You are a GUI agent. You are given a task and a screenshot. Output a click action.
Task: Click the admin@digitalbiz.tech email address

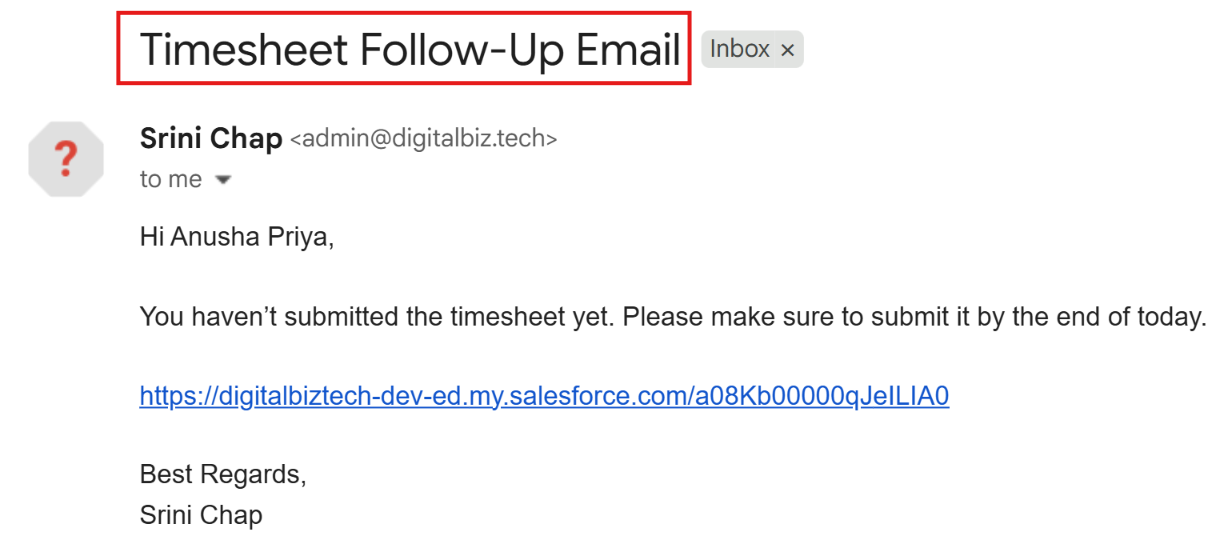click(x=423, y=139)
